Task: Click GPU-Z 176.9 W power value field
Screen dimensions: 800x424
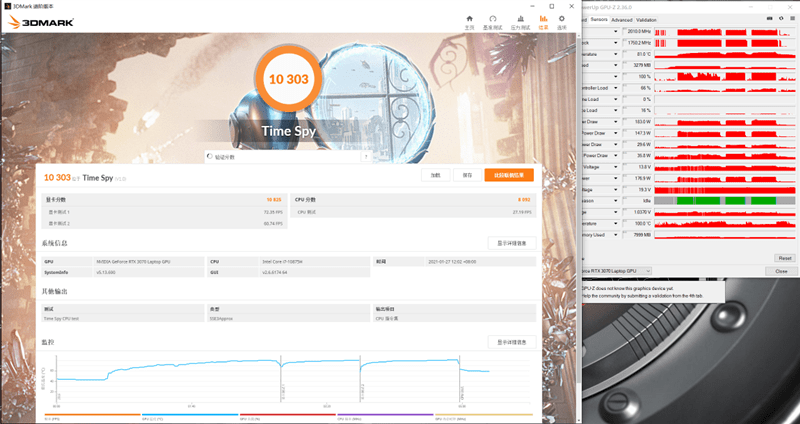Action: pyautogui.click(x=638, y=179)
